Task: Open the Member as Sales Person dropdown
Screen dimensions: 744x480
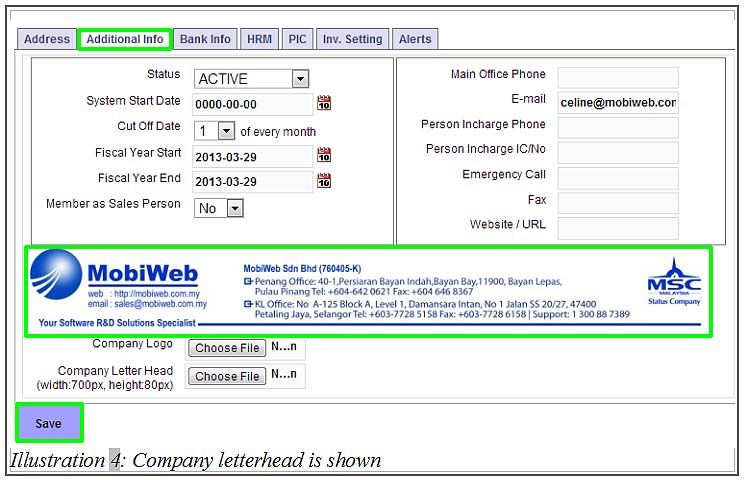Action: tap(234, 208)
